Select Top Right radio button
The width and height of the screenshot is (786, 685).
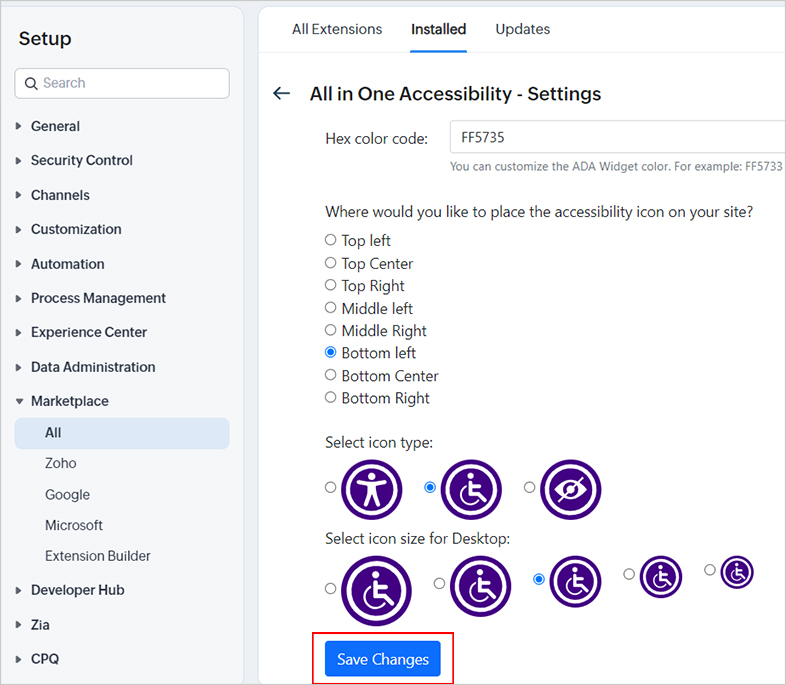tap(330, 285)
